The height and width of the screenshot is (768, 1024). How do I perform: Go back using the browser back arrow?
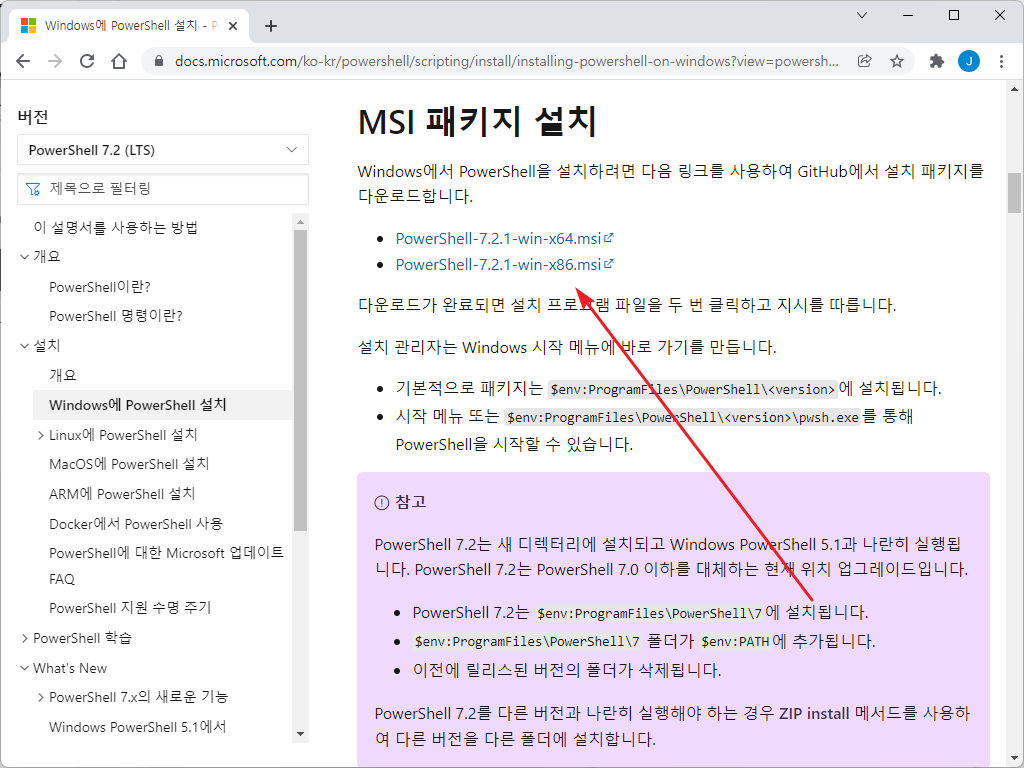(23, 61)
